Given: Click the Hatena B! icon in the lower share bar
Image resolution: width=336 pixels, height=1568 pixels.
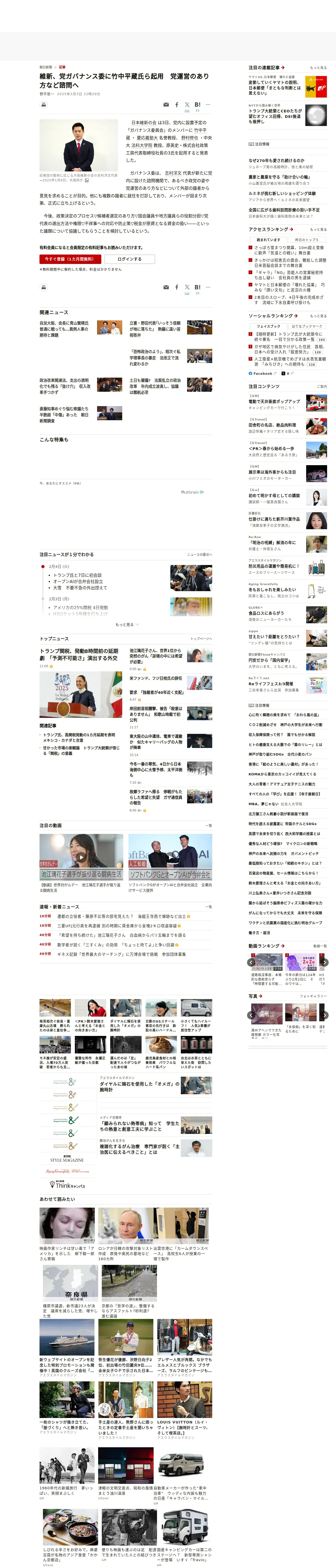Looking at the screenshot, I should click(x=198, y=287).
